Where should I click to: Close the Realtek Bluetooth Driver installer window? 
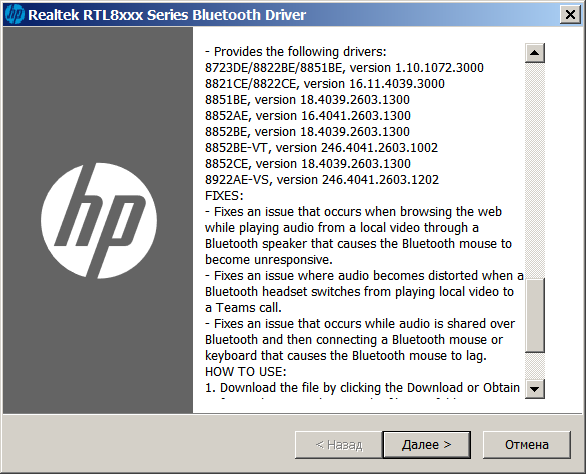point(570,15)
